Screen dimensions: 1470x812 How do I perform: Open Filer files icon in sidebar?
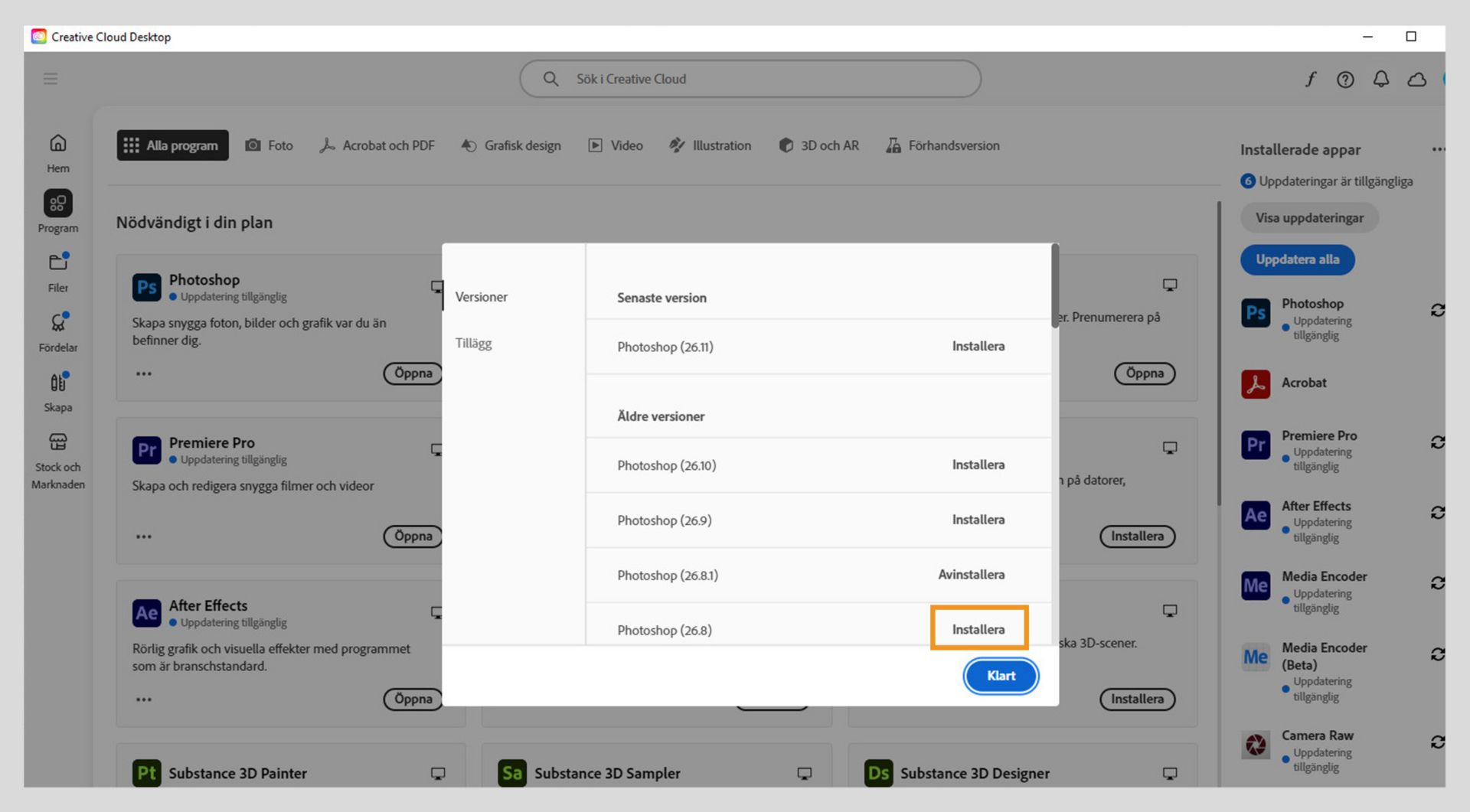58,263
